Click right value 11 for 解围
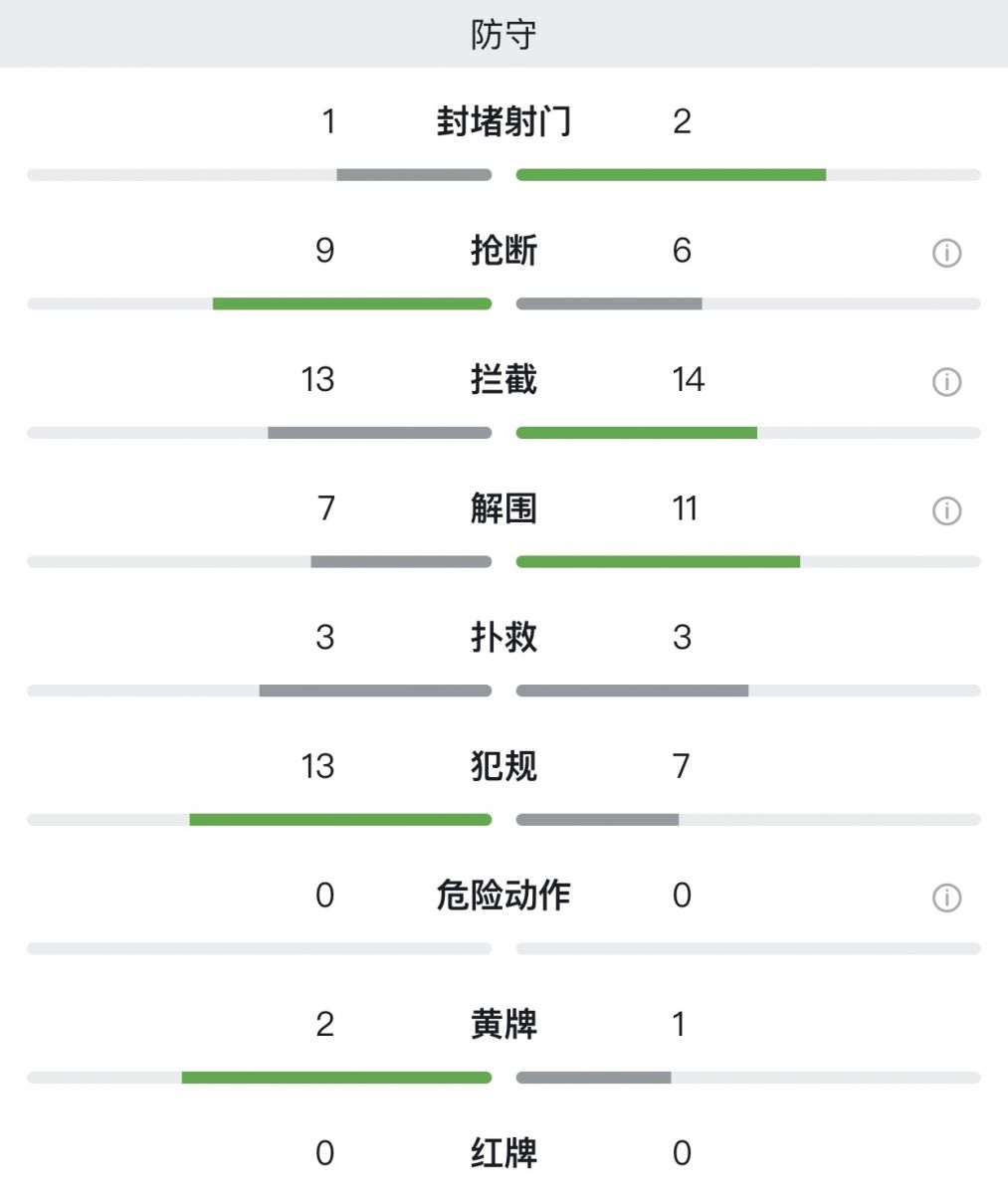Image resolution: width=1008 pixels, height=1194 pixels. coord(684,508)
